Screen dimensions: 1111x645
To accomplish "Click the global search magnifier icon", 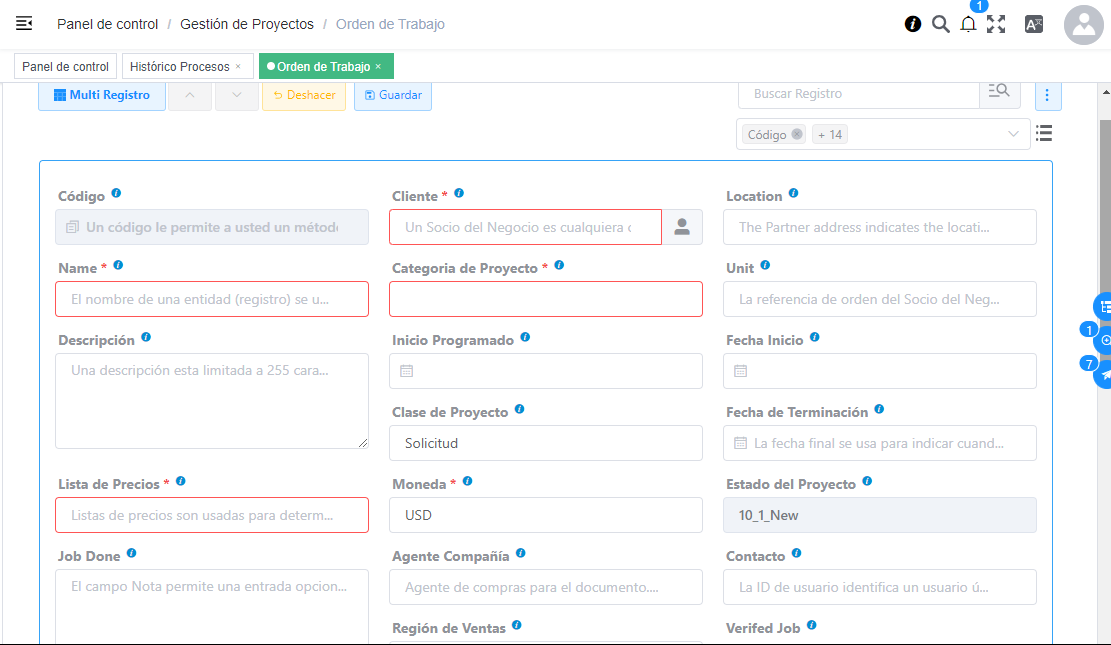I will 940,24.
